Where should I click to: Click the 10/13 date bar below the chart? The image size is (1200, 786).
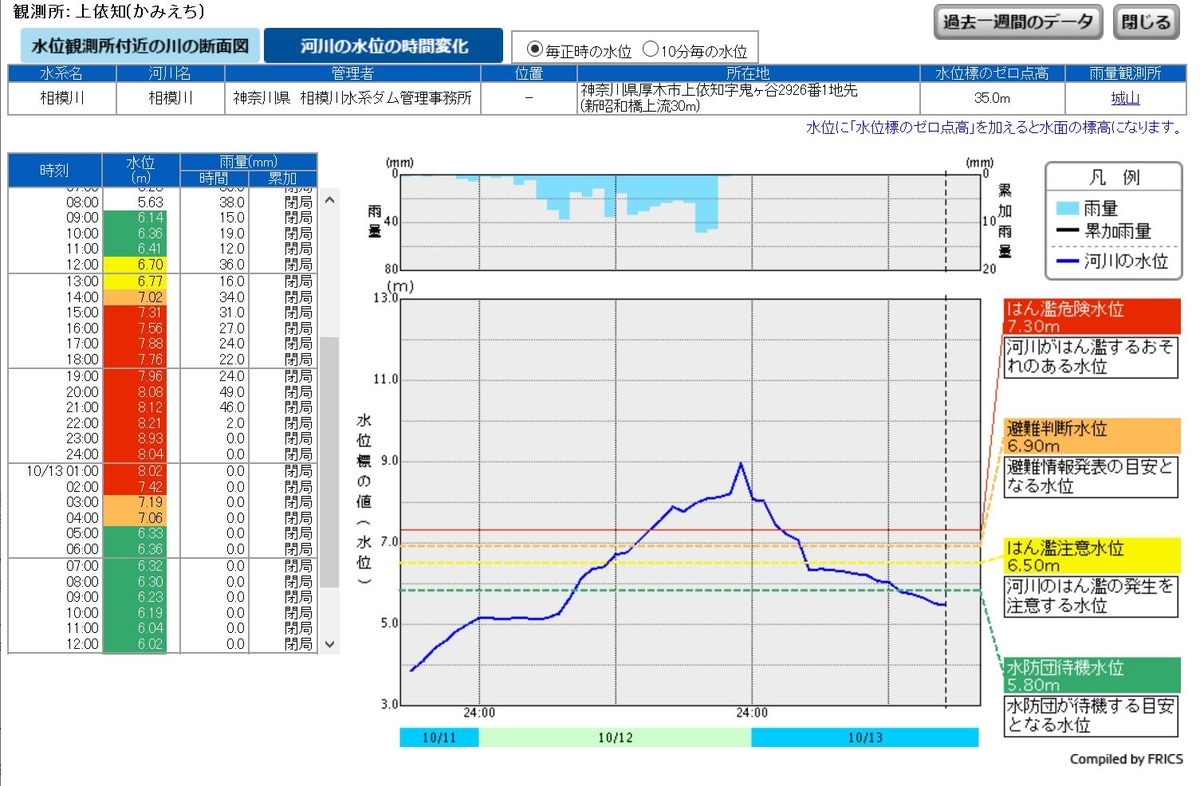pos(865,737)
